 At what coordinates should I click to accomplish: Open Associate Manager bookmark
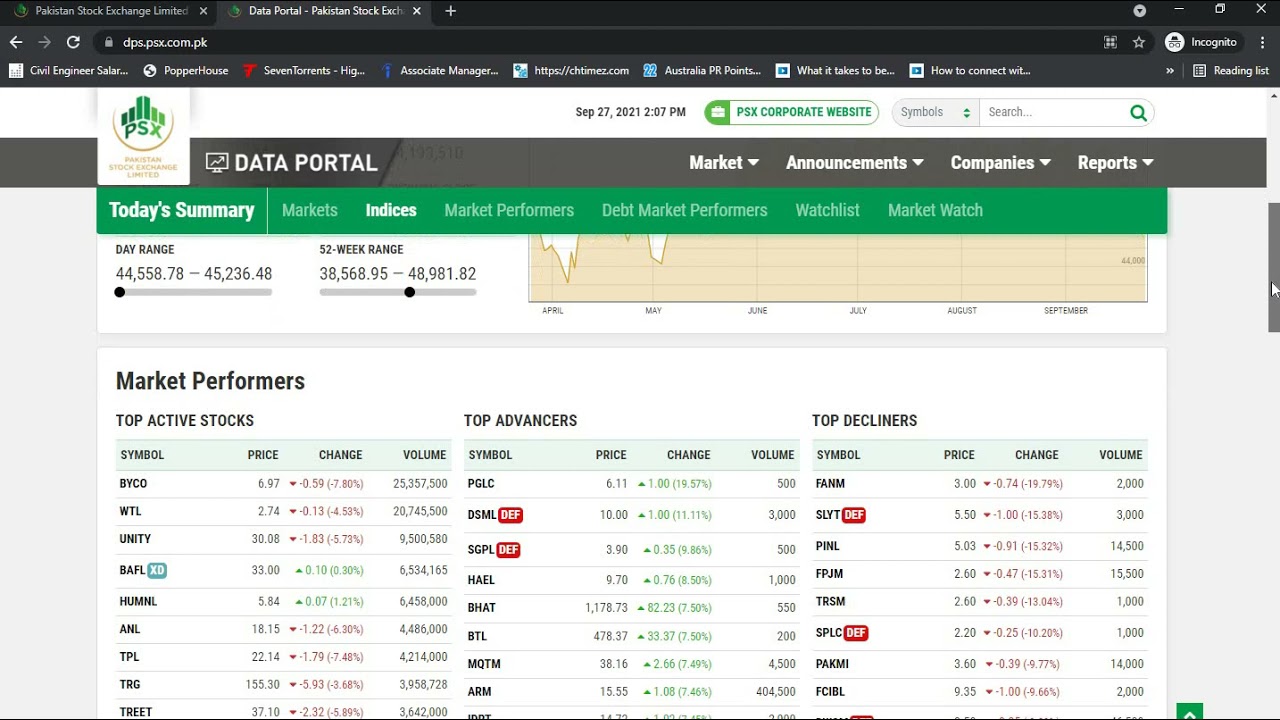point(439,71)
